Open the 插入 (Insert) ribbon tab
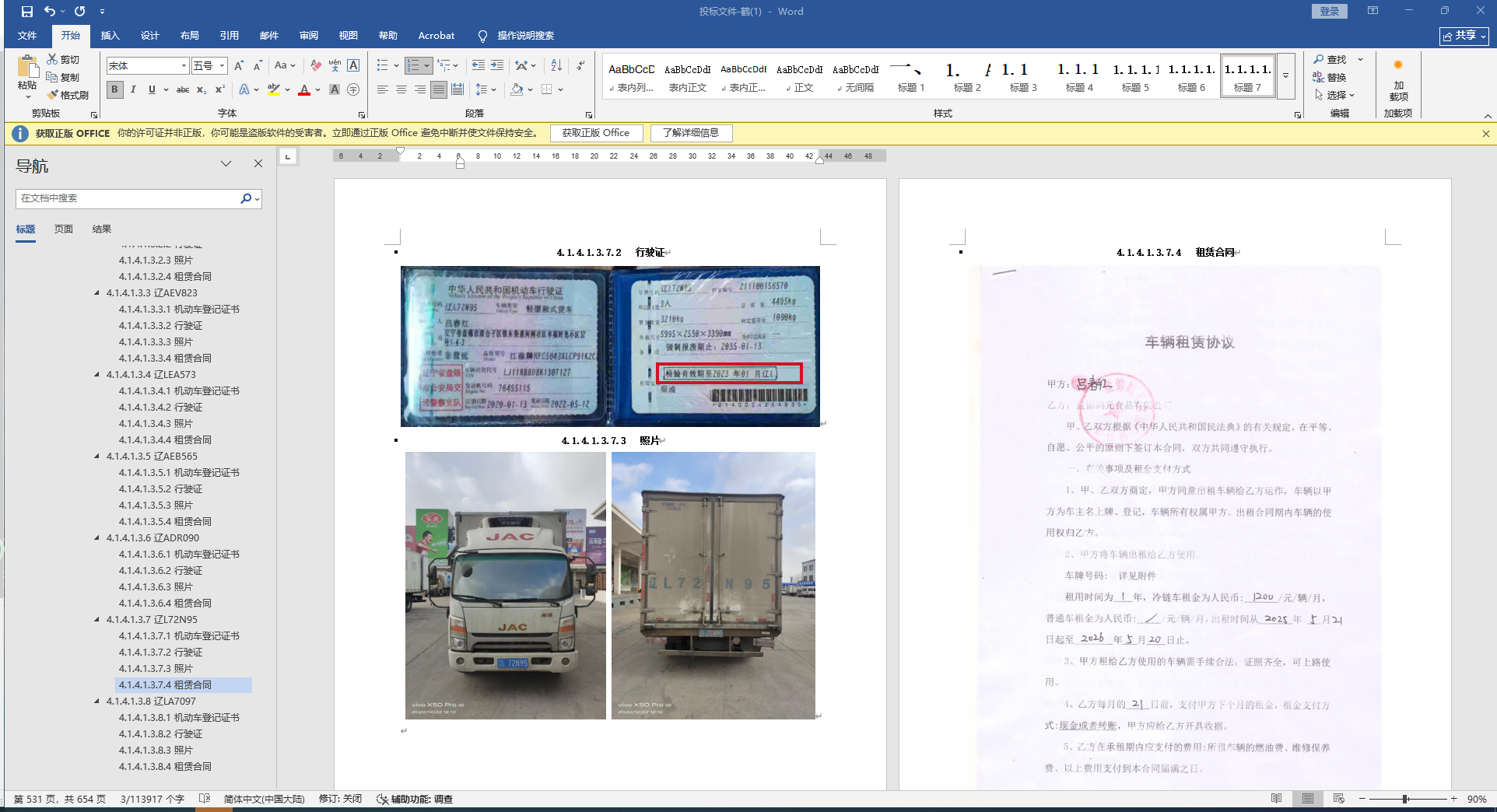This screenshot has width=1497, height=812. tap(110, 36)
